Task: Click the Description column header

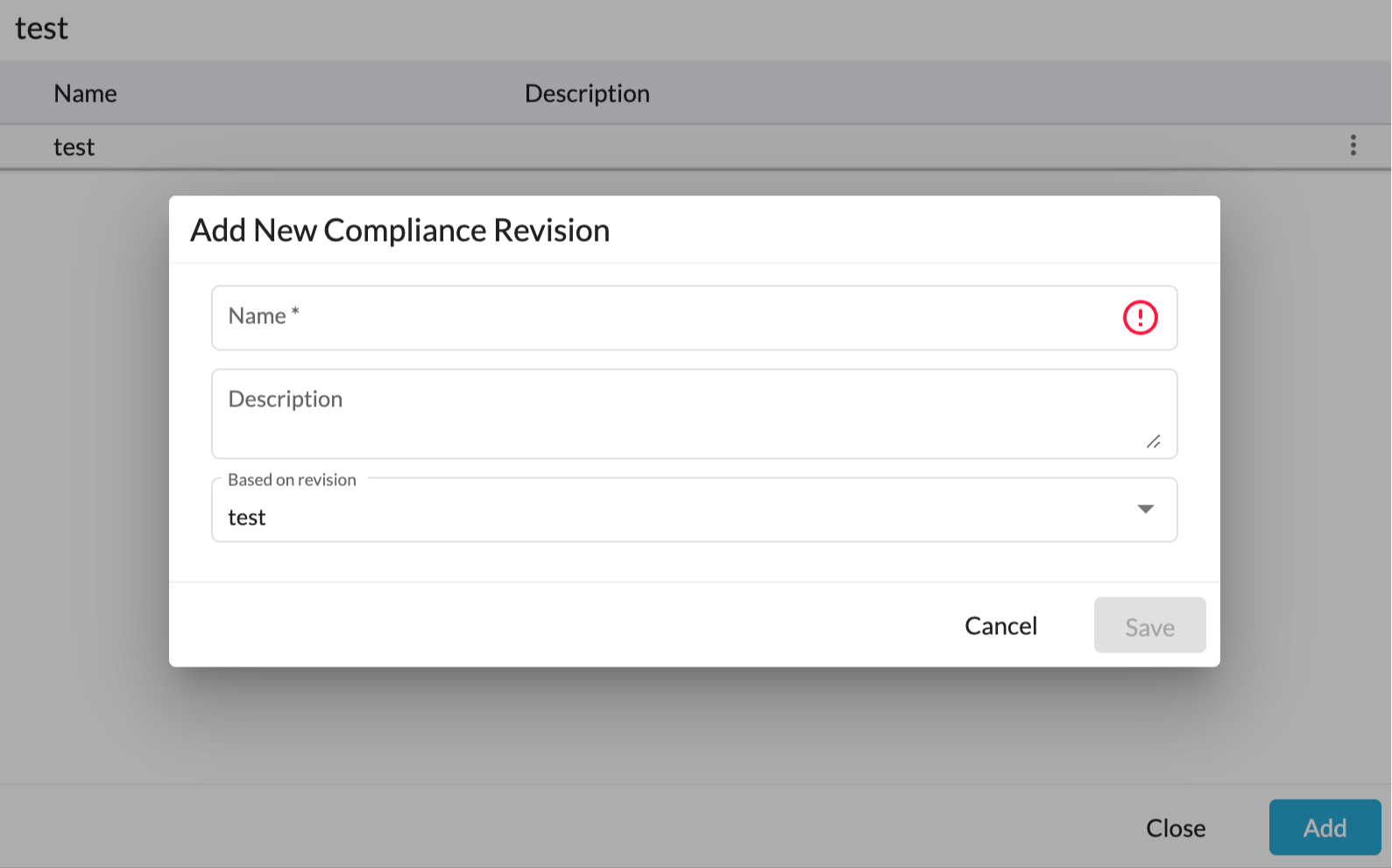Action: 587,93
